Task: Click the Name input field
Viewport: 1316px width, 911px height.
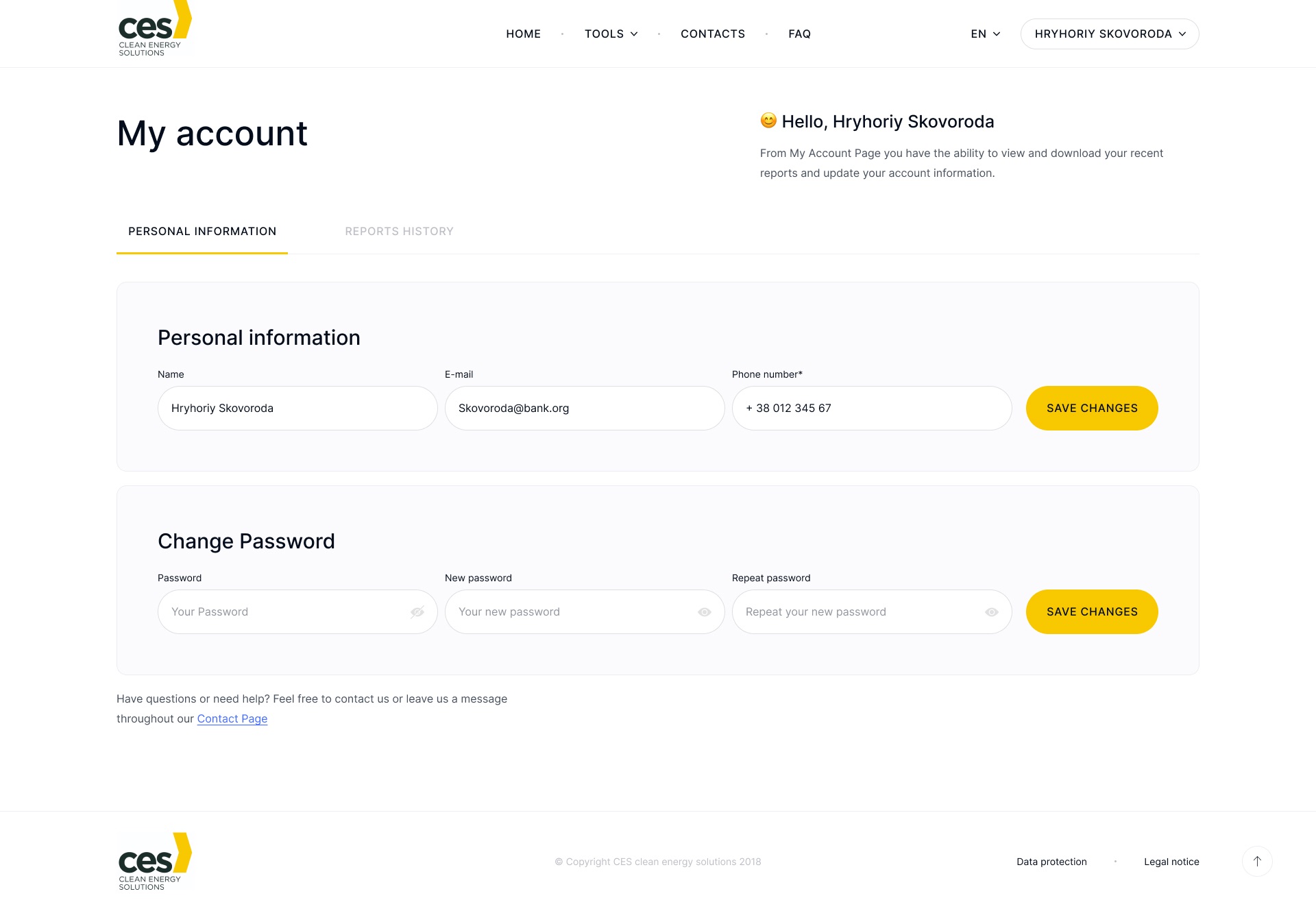Action: coord(296,408)
